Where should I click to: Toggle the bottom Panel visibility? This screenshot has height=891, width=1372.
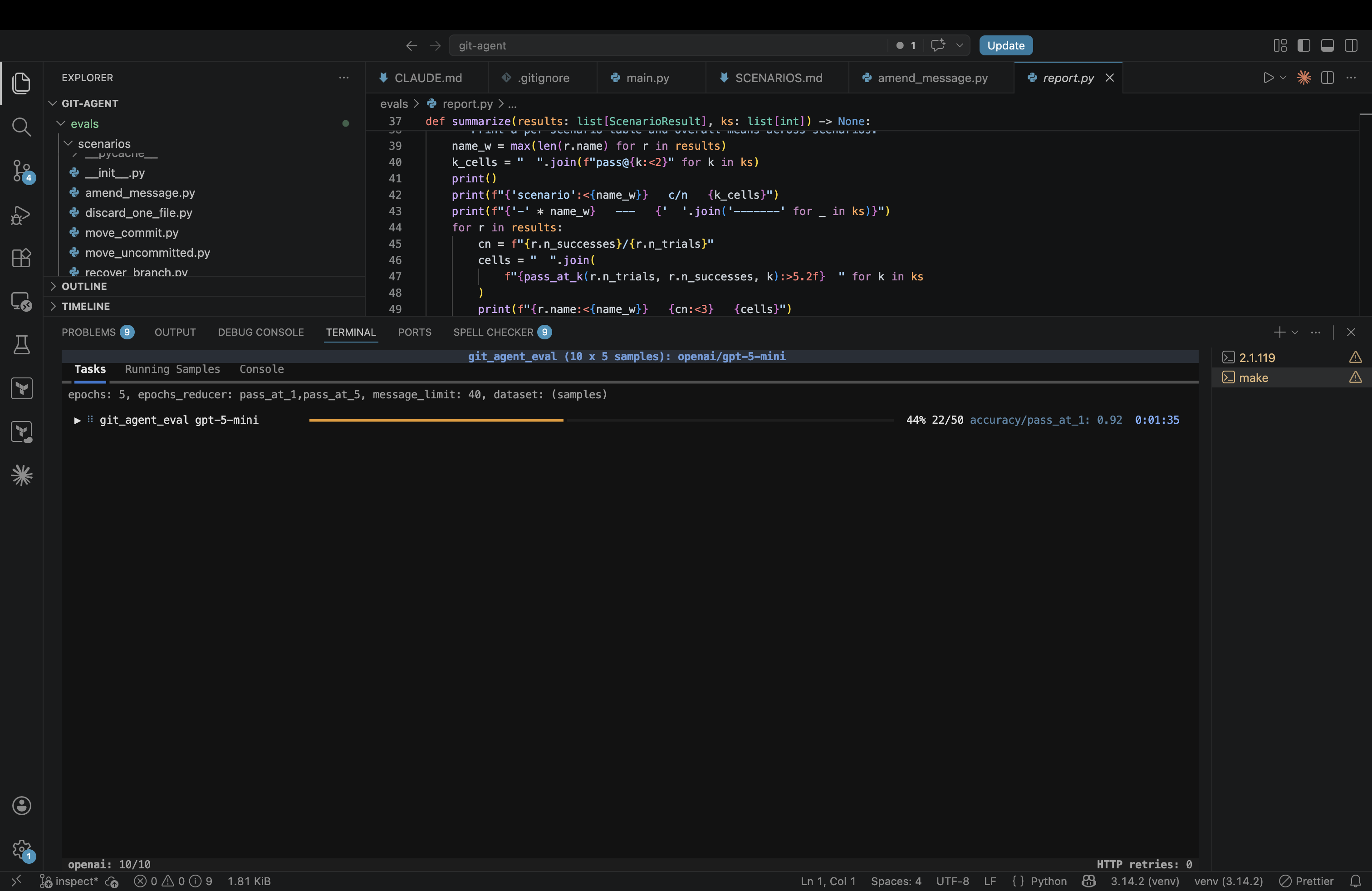pyautogui.click(x=1327, y=45)
